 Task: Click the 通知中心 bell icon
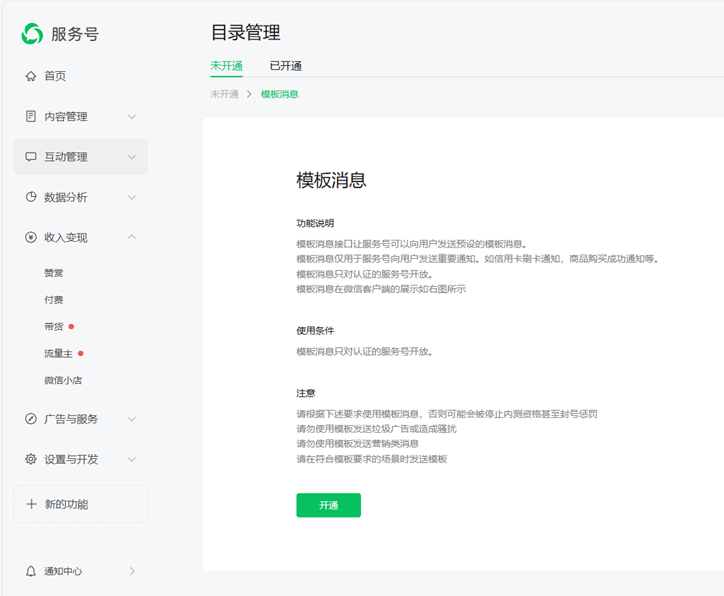(x=31, y=571)
